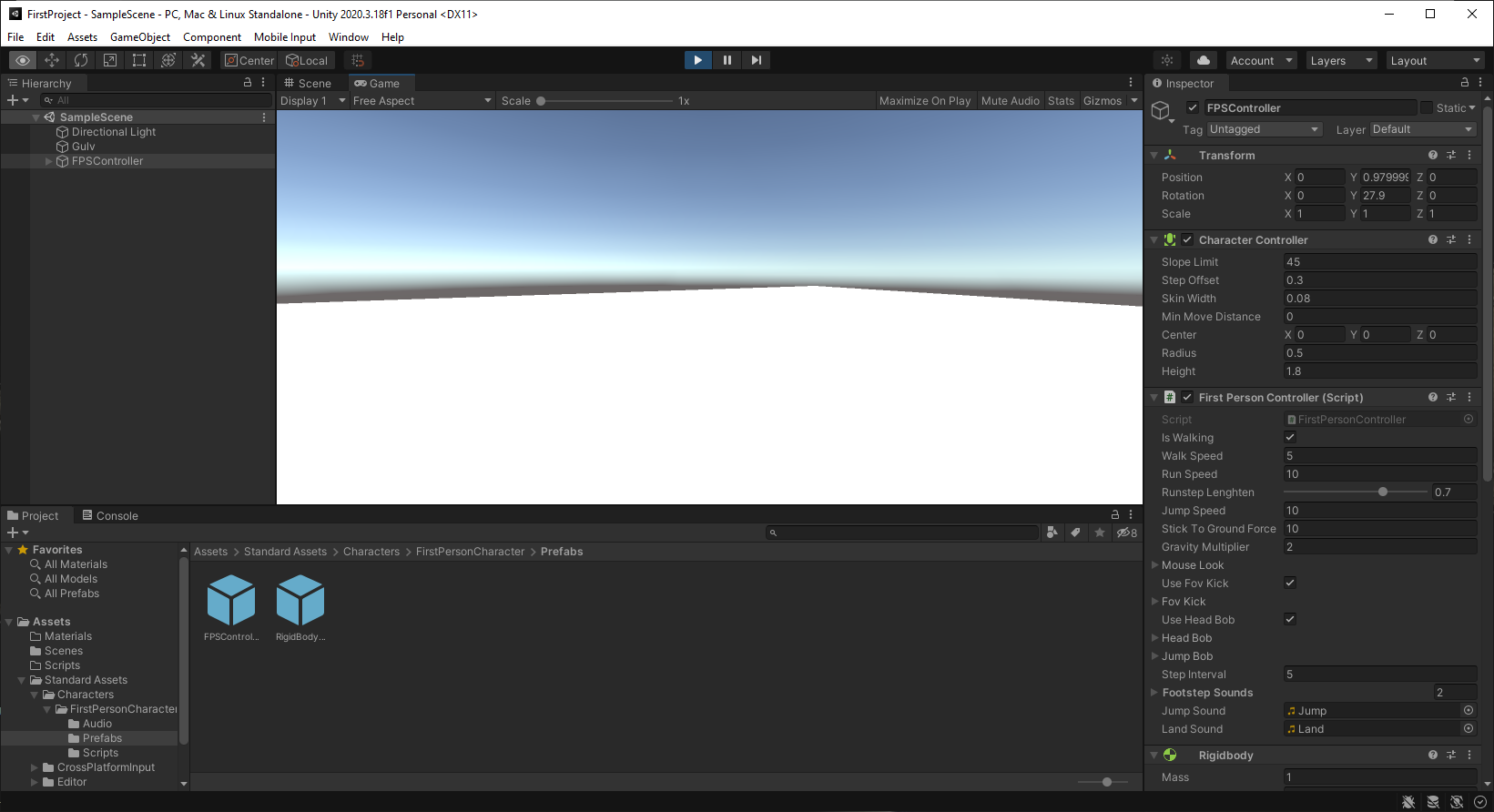1494x812 pixels.
Task: Open the Window menu
Action: coord(349,37)
